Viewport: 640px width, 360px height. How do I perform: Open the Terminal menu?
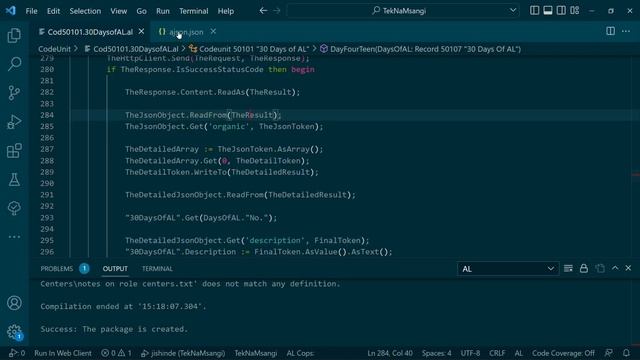(193, 11)
